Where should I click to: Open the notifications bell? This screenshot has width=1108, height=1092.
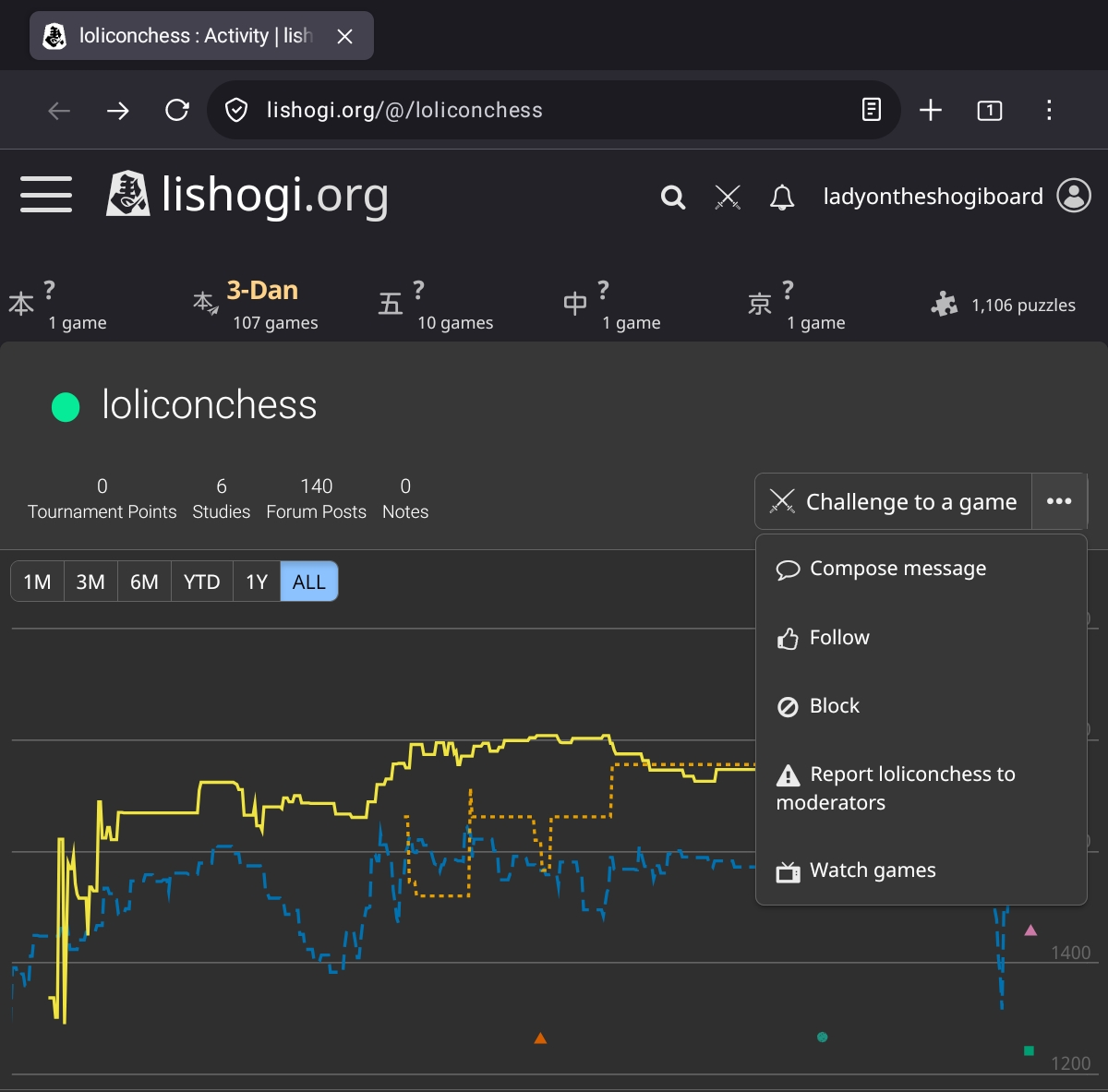click(x=782, y=197)
